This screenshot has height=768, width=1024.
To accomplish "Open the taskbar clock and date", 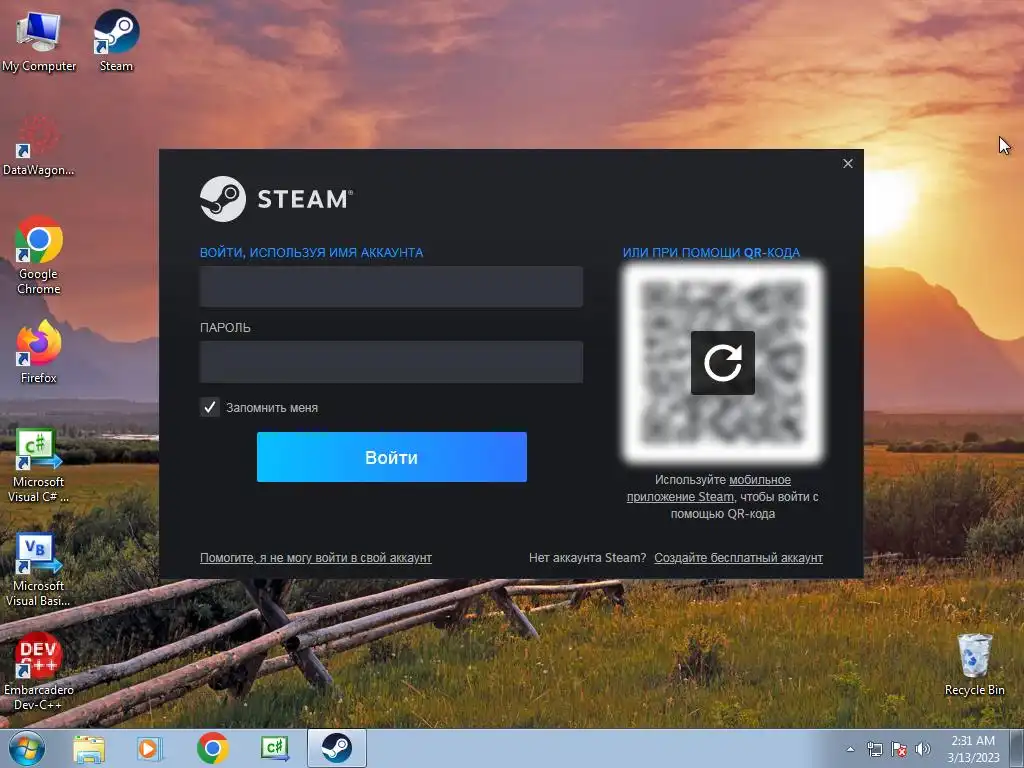I will tap(973, 749).
